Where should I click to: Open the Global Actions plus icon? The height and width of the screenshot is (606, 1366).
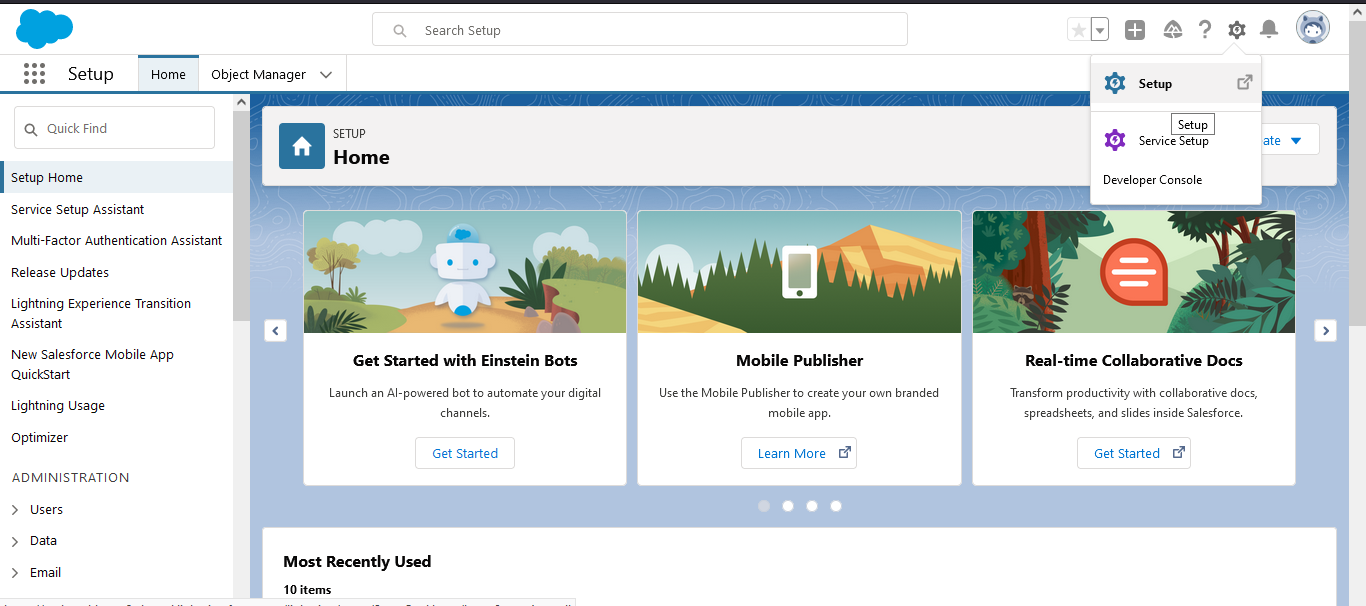point(1134,30)
